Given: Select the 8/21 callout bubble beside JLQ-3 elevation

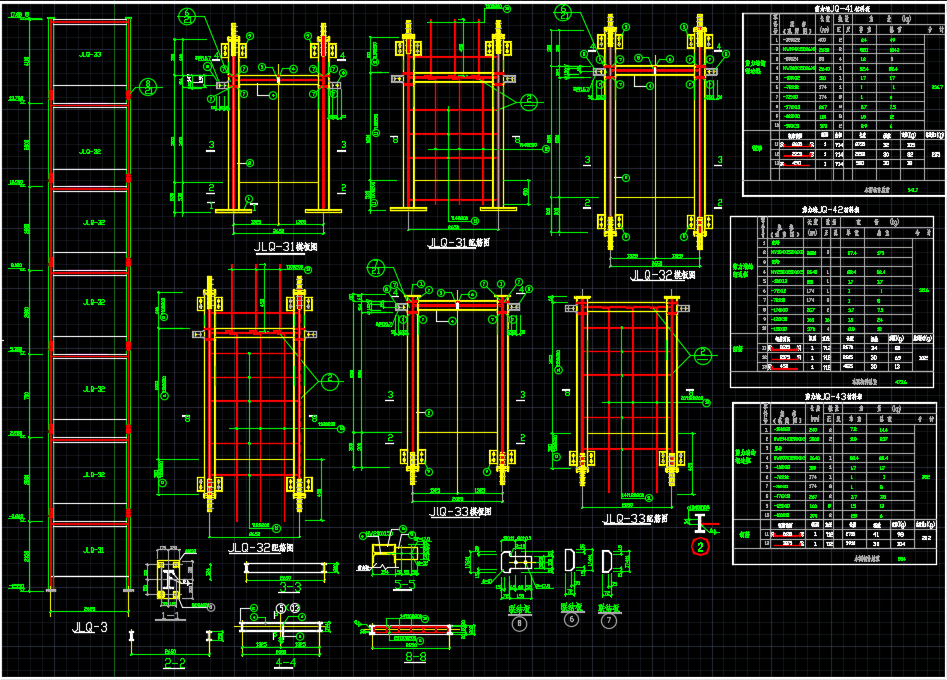Looking at the screenshot, I should pyautogui.click(x=147, y=85).
